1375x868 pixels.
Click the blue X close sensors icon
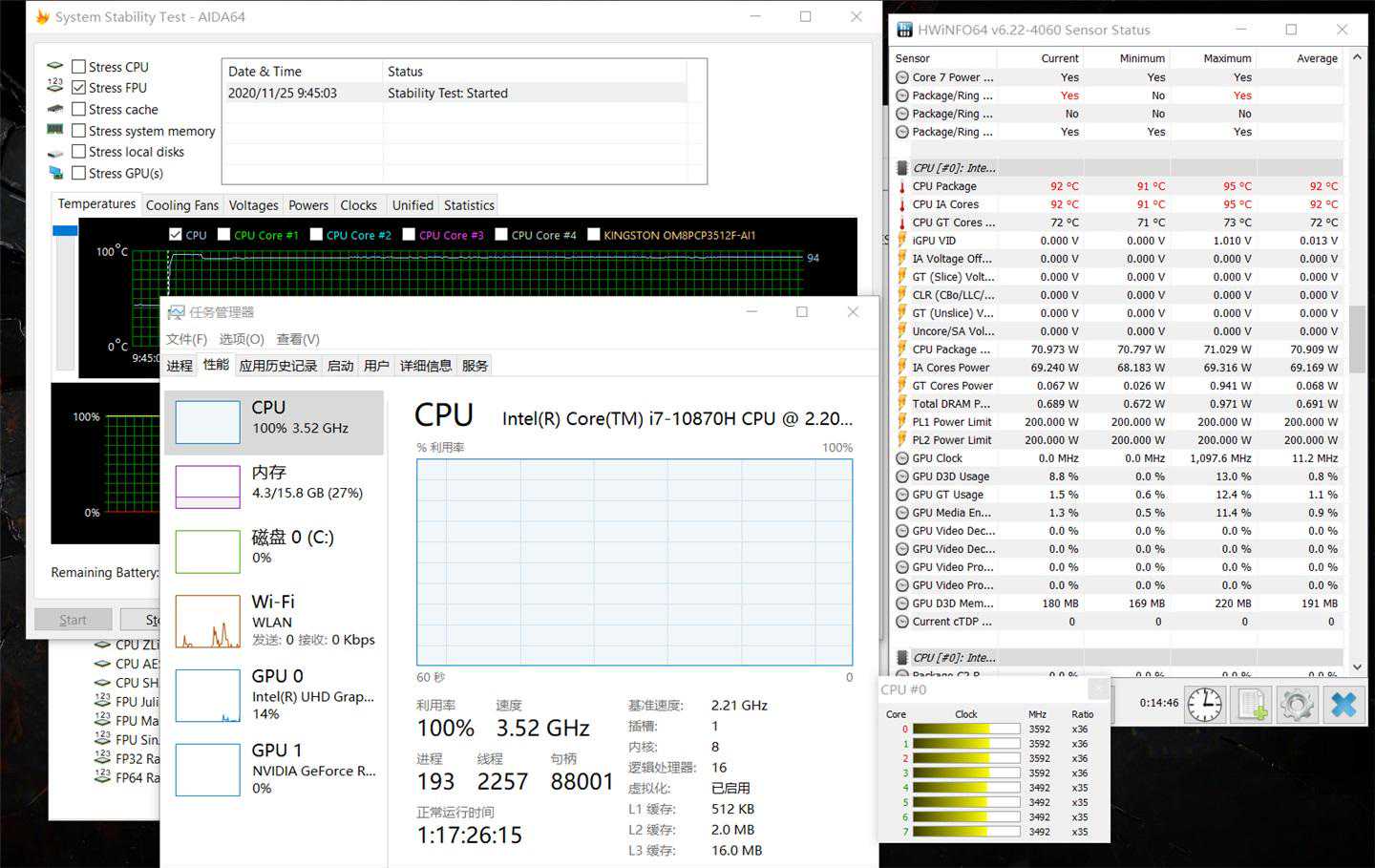click(x=1343, y=705)
